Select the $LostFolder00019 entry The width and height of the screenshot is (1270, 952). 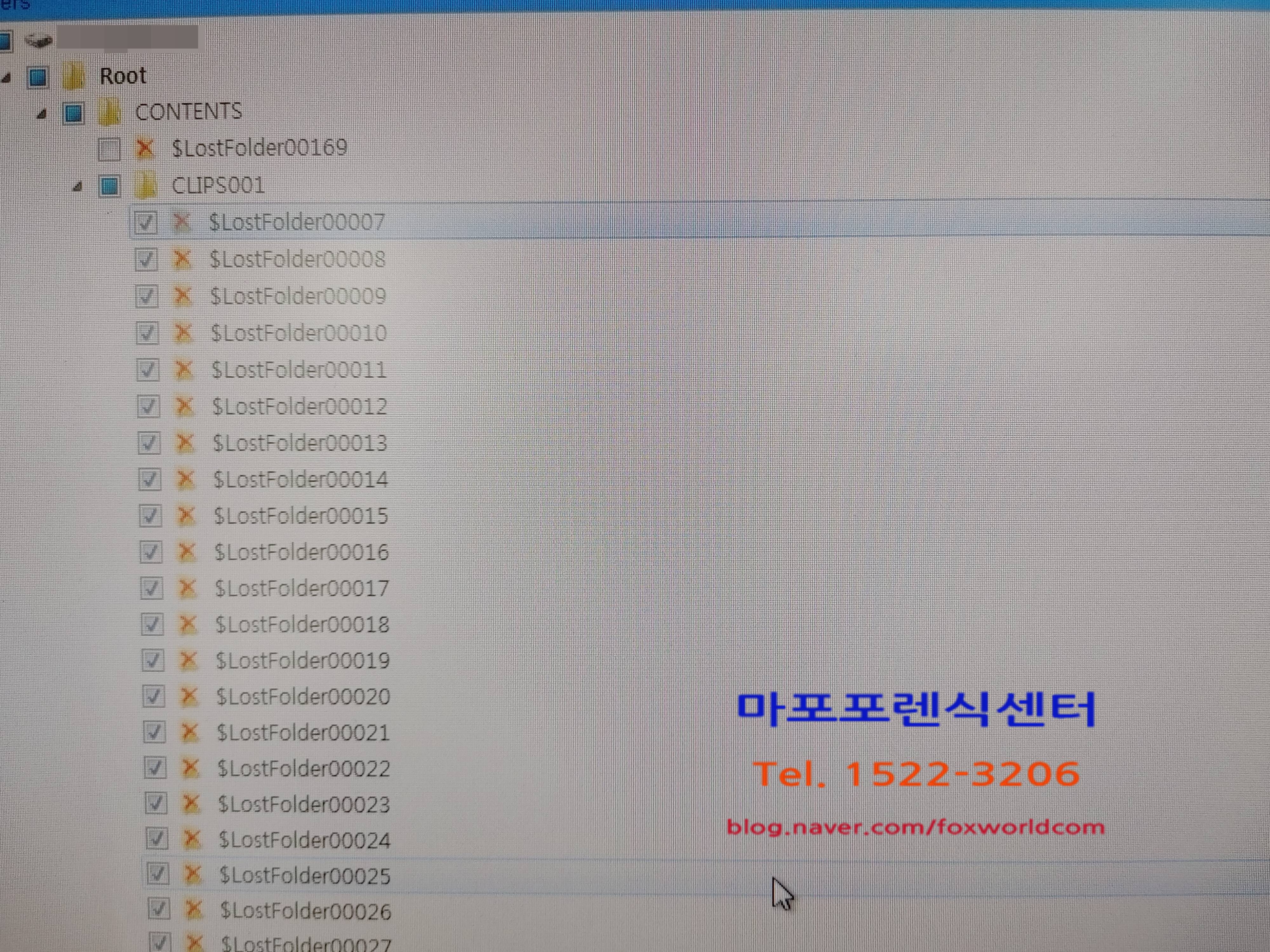tap(303, 660)
